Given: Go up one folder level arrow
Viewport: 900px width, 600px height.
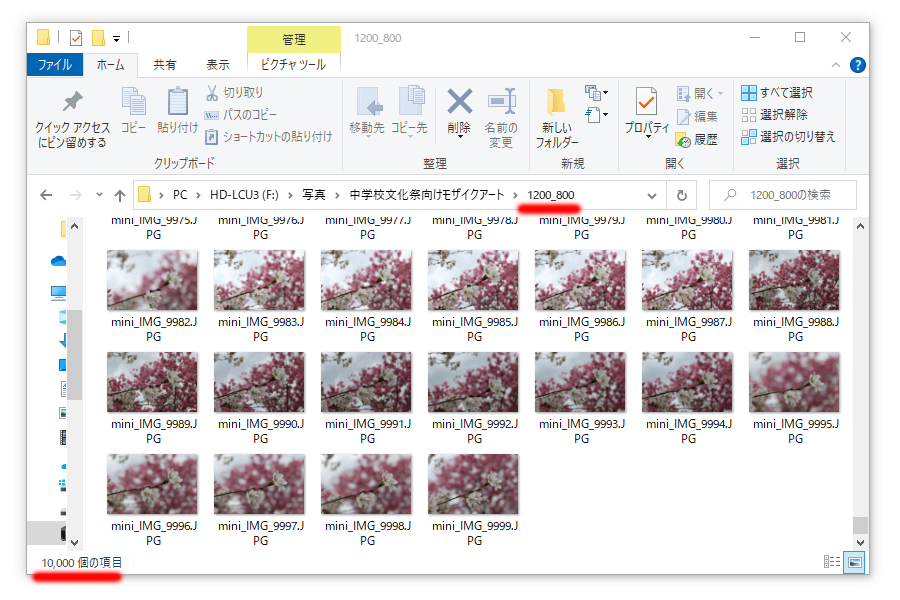Looking at the screenshot, I should point(119,195).
